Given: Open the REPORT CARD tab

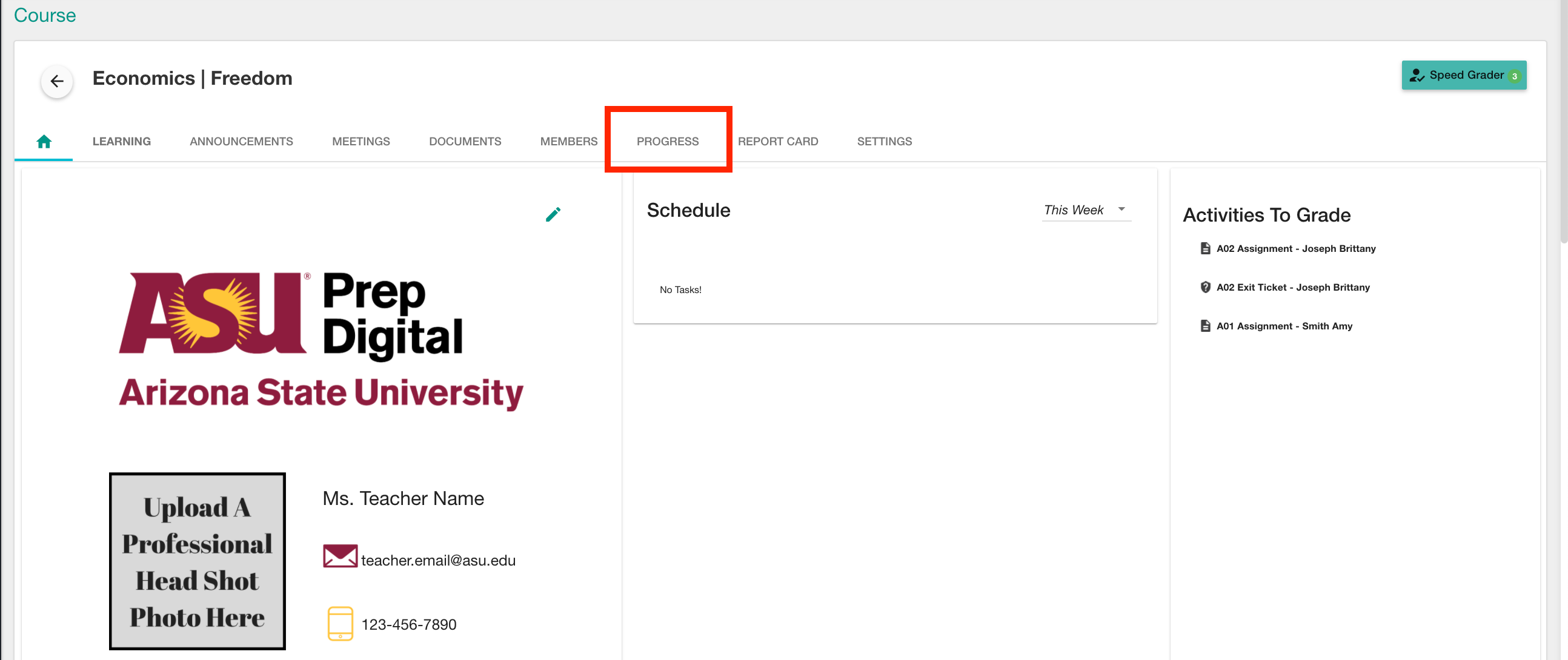Looking at the screenshot, I should (778, 141).
